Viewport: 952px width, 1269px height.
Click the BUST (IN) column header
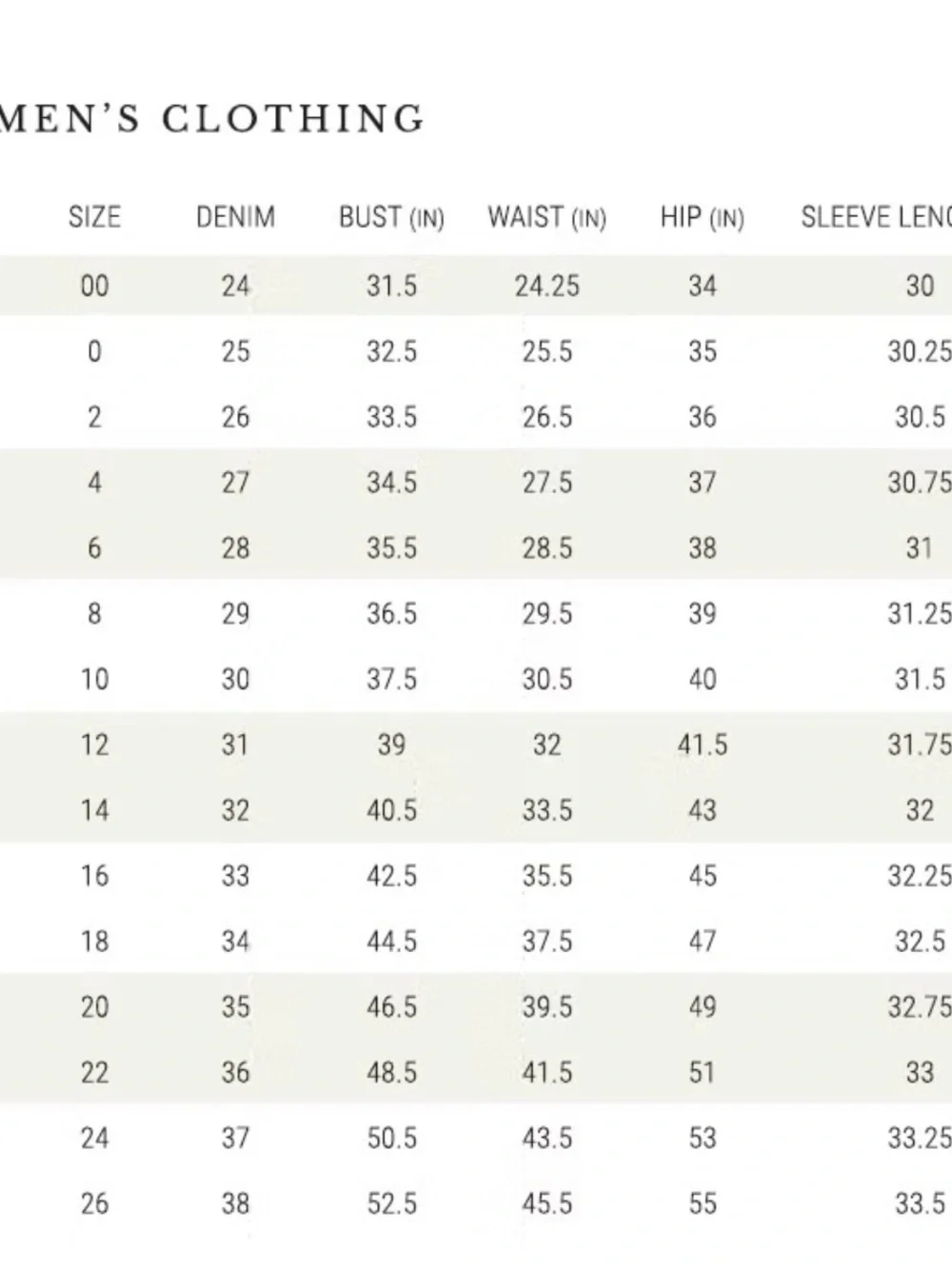coord(391,218)
